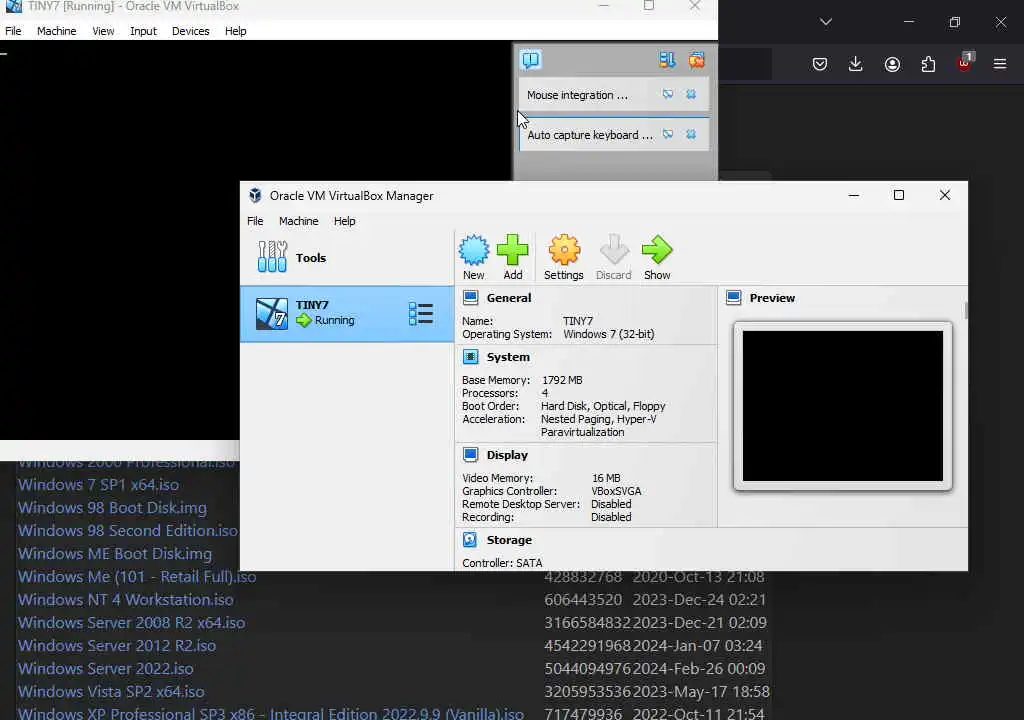1024x720 pixels.
Task: Click the Boot Order value text
Action: [603, 406]
